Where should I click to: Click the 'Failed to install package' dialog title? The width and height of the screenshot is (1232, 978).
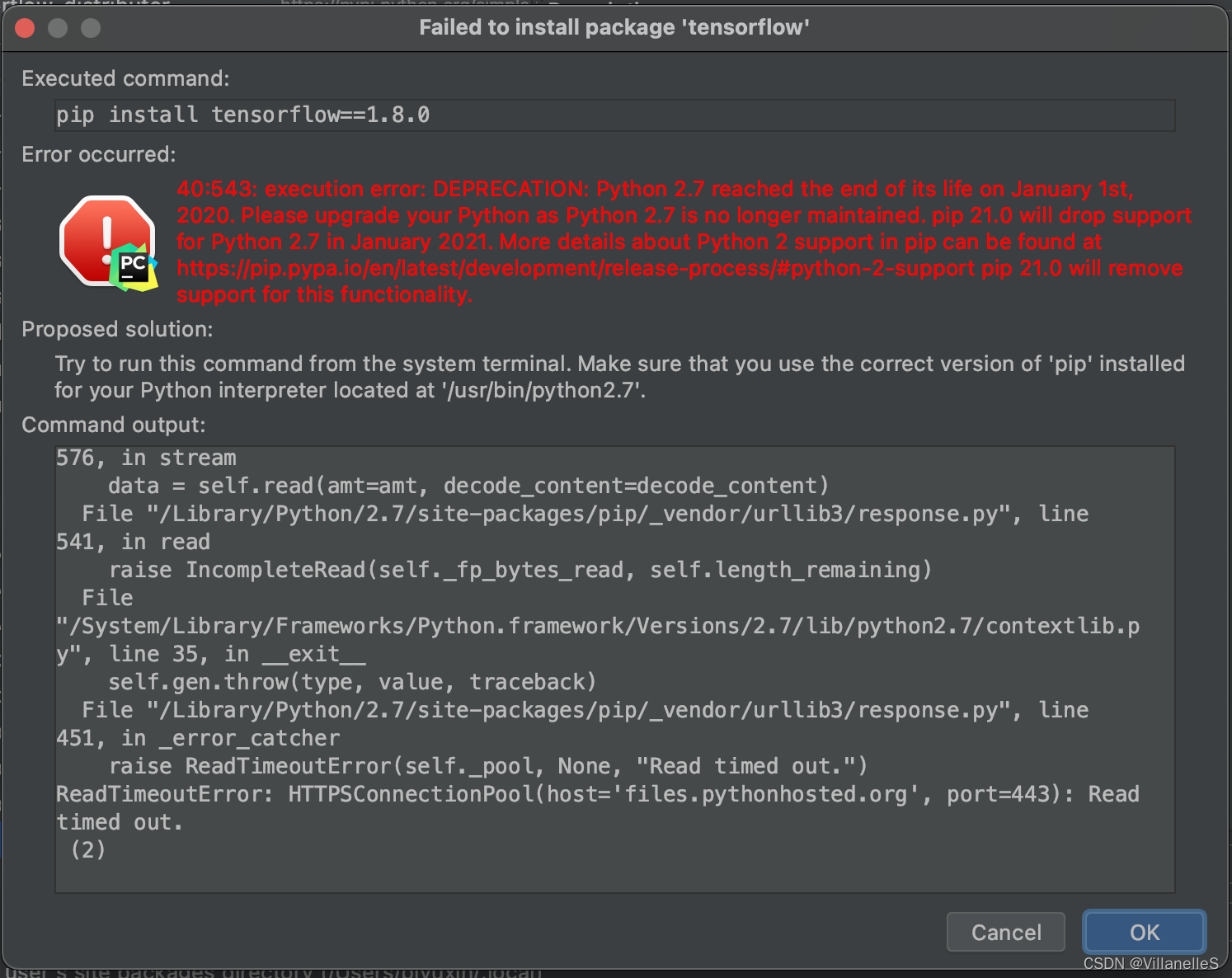click(x=614, y=27)
